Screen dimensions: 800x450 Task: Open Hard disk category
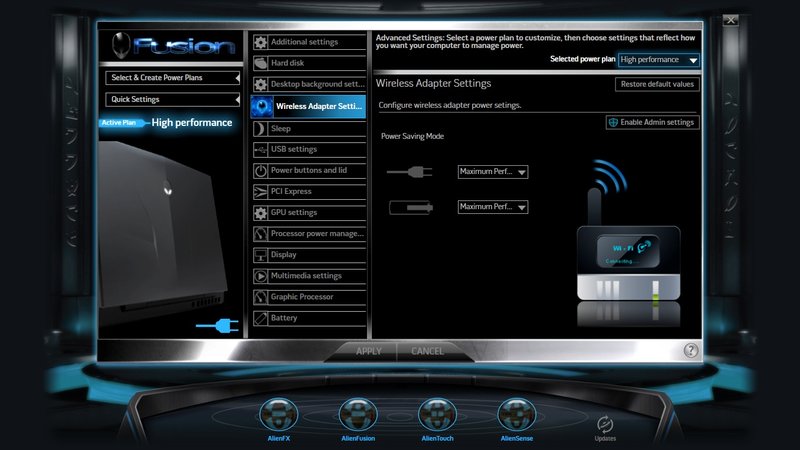[x=309, y=63]
